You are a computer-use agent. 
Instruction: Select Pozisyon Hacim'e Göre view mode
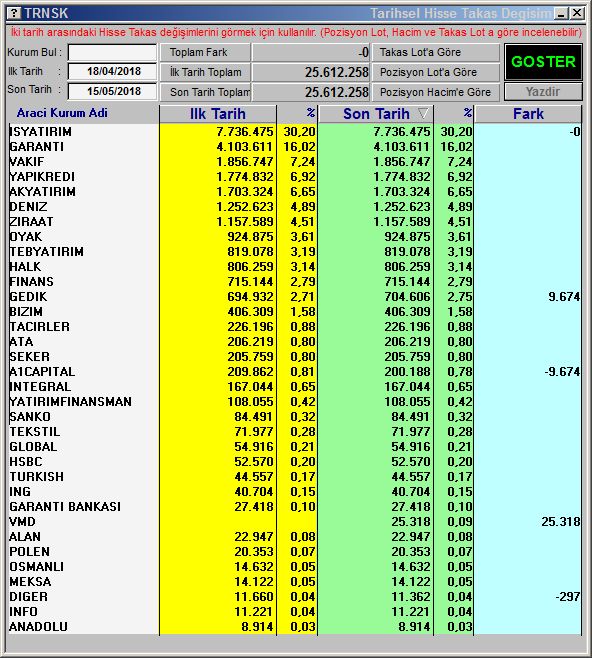tap(436, 92)
